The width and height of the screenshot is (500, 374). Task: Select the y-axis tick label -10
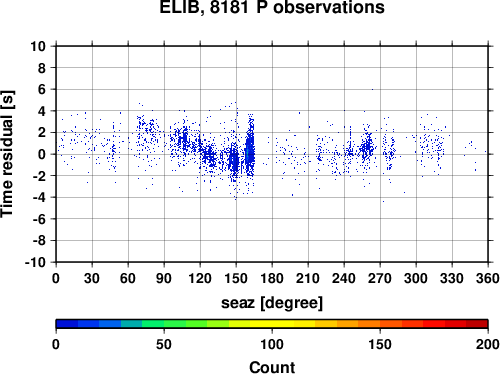pyautogui.click(x=35, y=262)
